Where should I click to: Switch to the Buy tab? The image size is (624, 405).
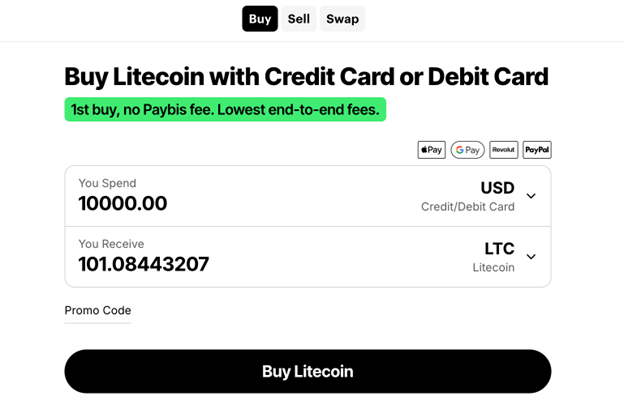[260, 19]
